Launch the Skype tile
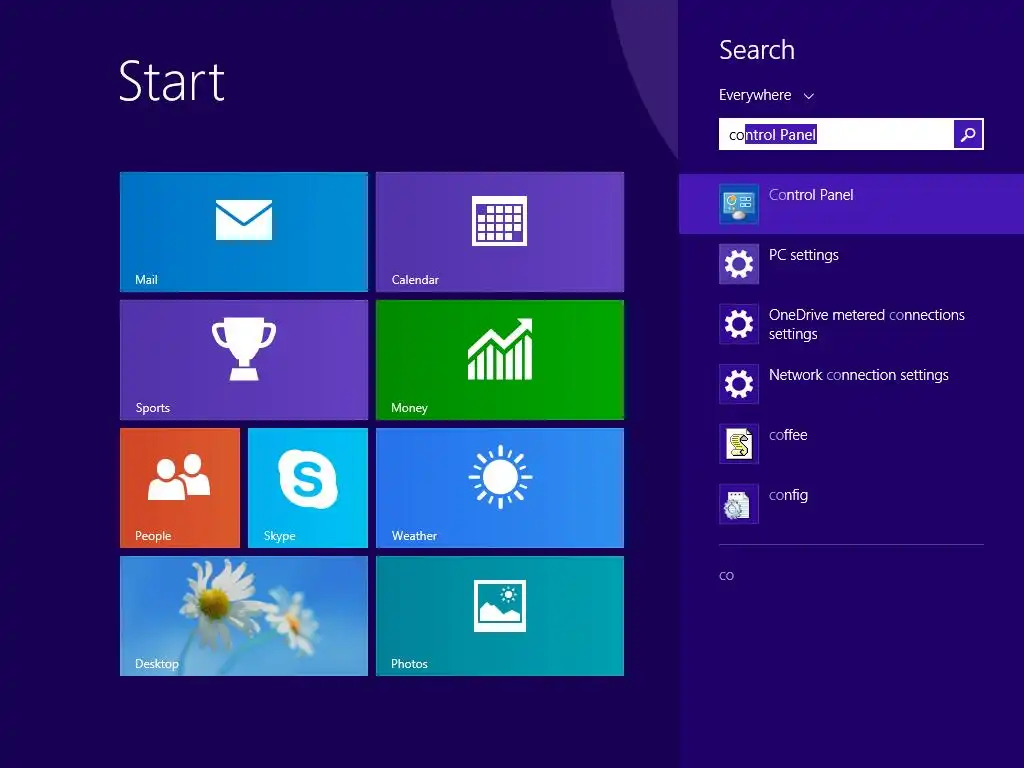Viewport: 1024px width, 768px height. point(308,488)
